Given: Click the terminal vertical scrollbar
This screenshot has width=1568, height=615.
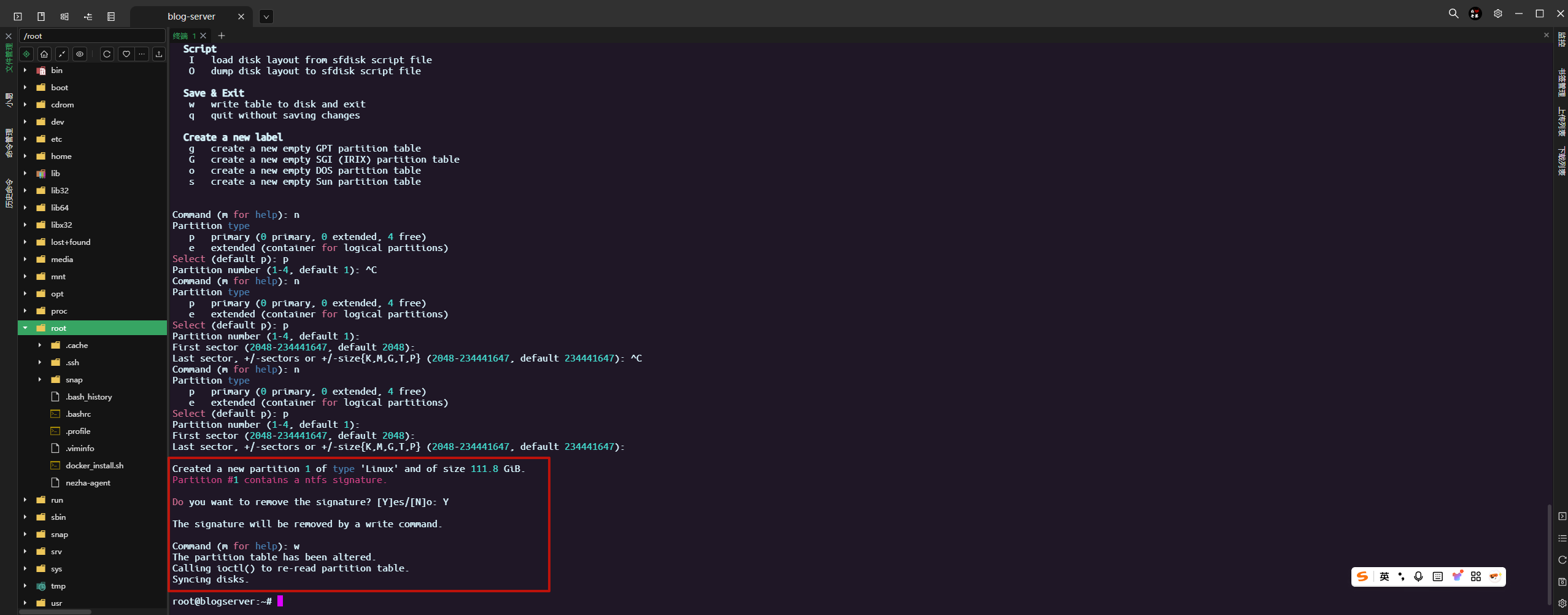Looking at the screenshot, I should pos(1549,552).
